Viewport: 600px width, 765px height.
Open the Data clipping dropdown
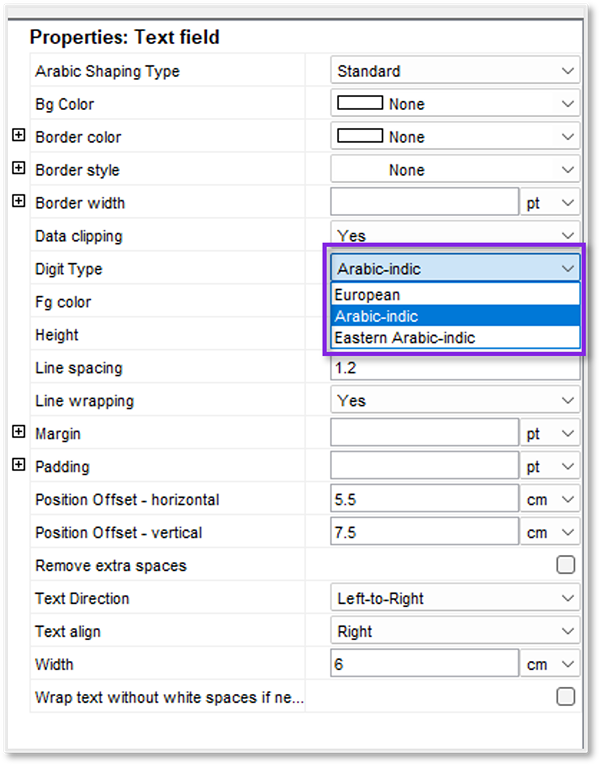pyautogui.click(x=455, y=234)
